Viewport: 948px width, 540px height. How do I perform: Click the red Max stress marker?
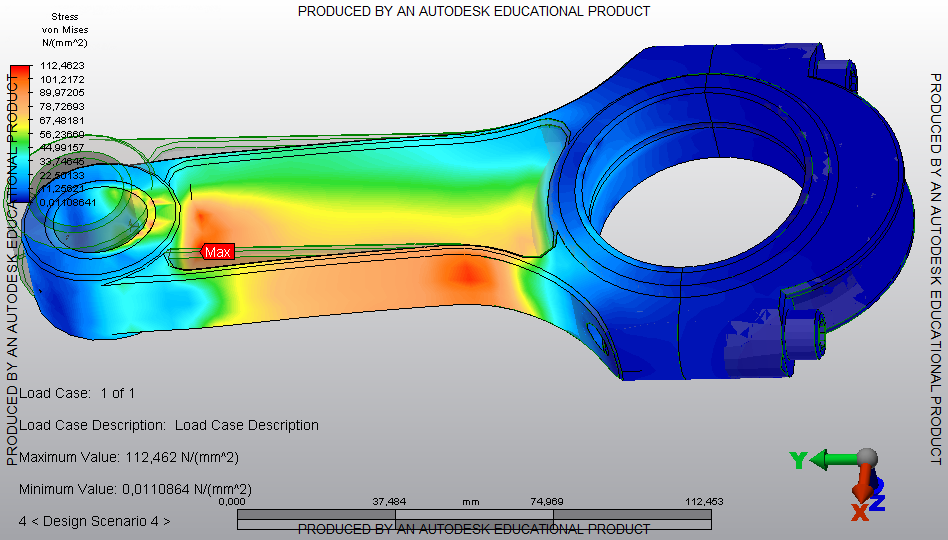tap(218, 252)
